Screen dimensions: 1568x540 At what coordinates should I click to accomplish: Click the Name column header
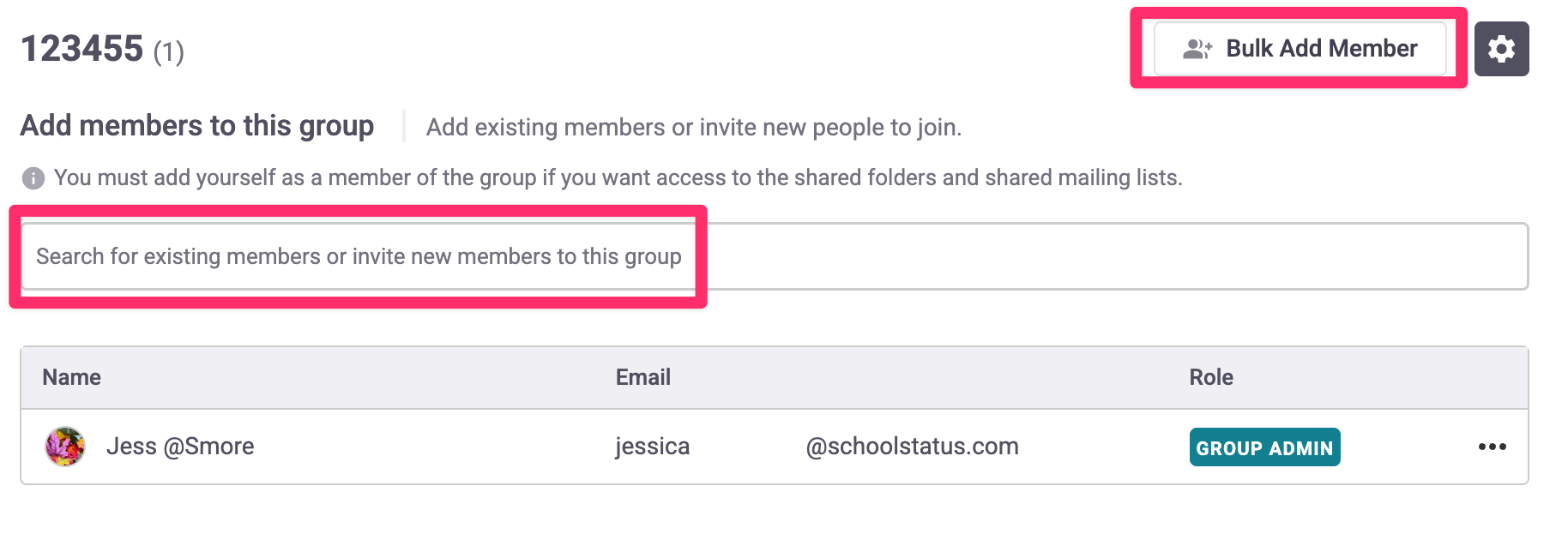pyautogui.click(x=72, y=377)
